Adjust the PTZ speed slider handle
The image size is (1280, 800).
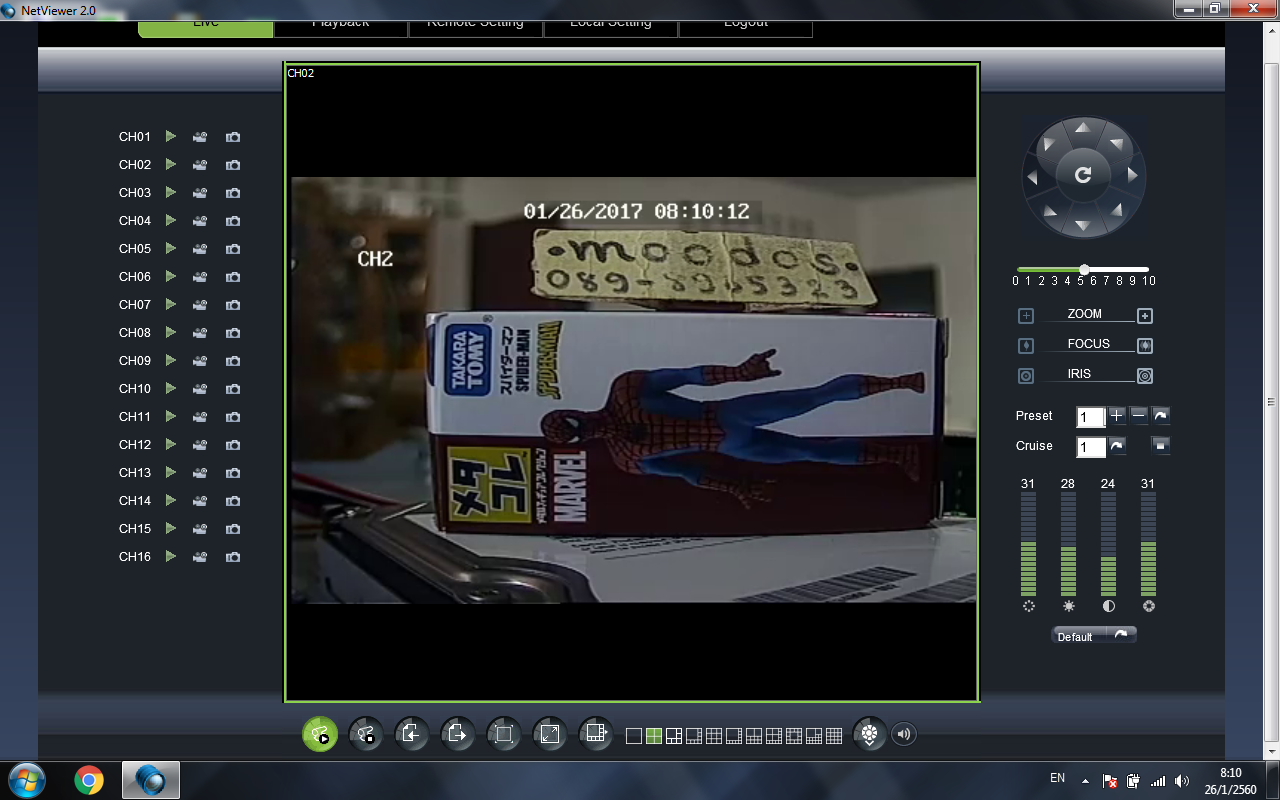[x=1084, y=269]
